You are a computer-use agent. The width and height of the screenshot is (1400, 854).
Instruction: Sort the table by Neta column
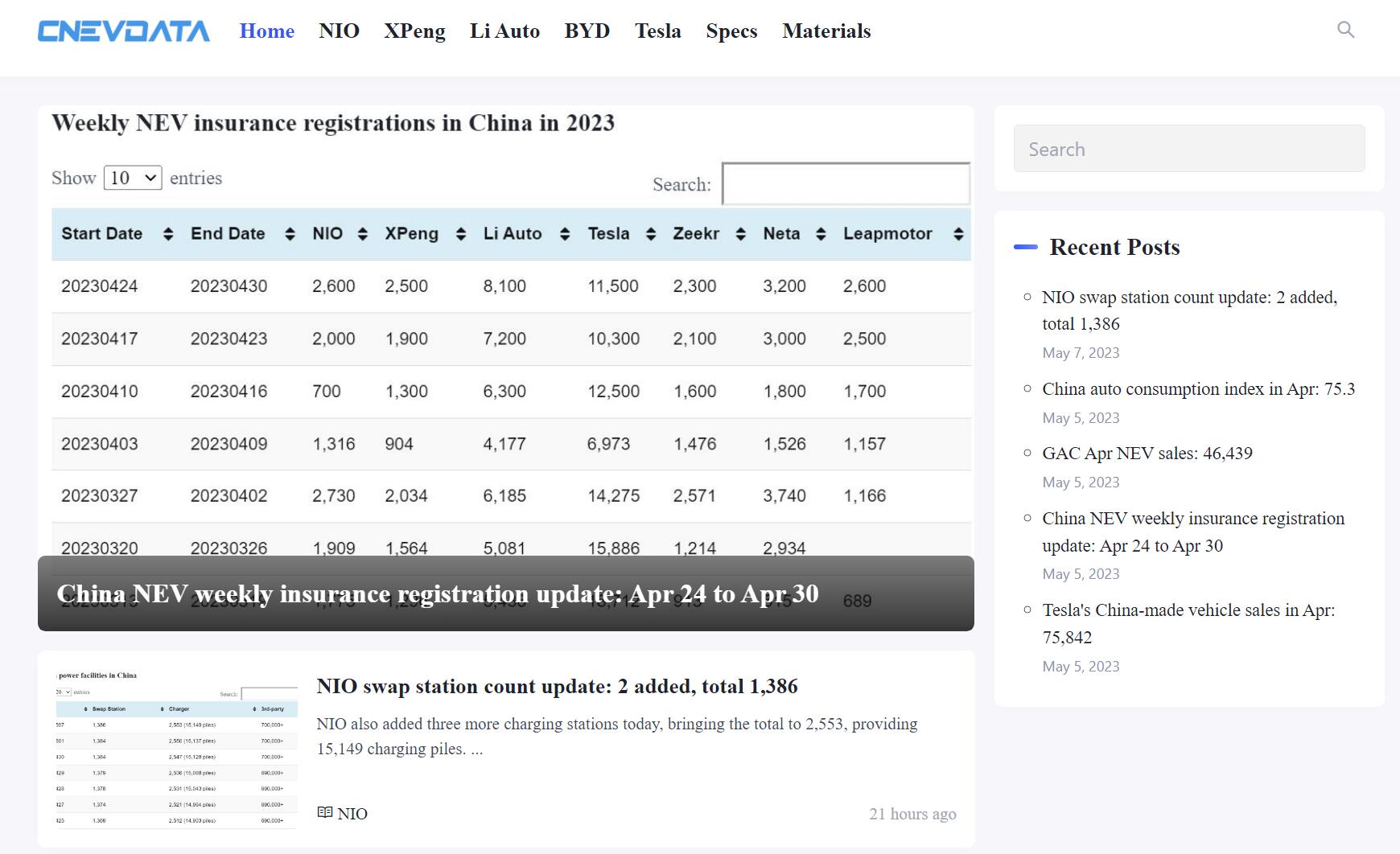[x=821, y=234]
